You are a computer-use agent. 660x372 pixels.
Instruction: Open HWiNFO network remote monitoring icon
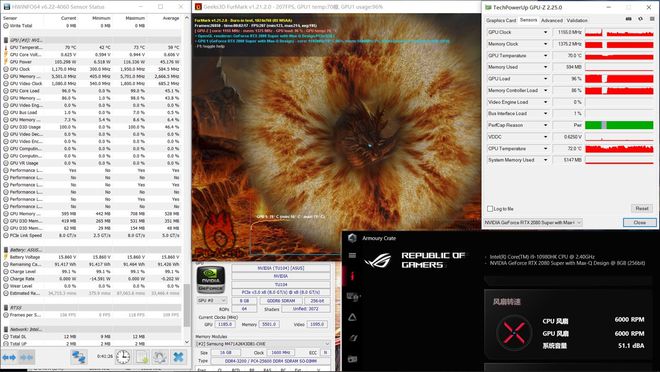tap(79, 357)
